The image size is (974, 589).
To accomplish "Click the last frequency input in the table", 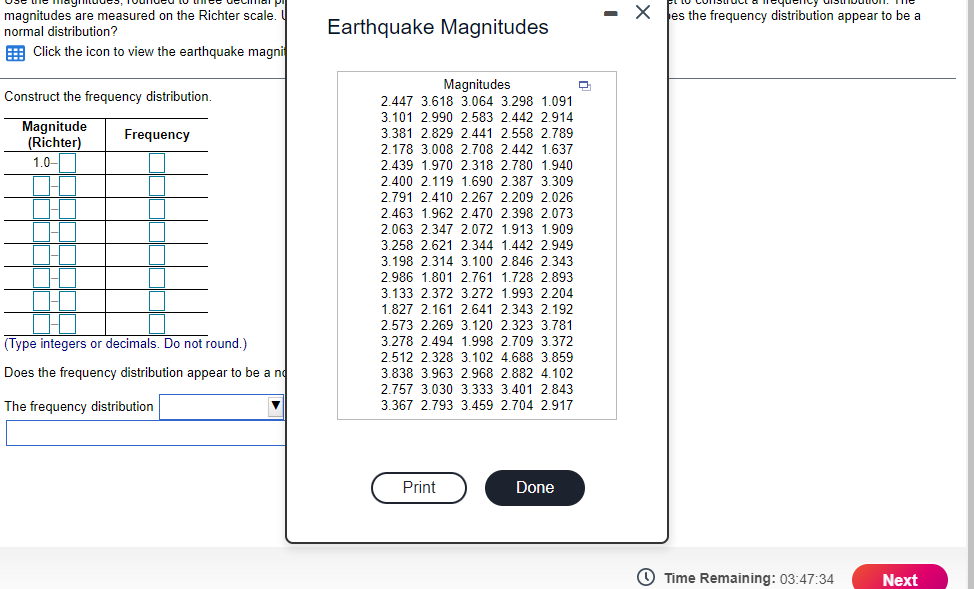I will coord(157,322).
